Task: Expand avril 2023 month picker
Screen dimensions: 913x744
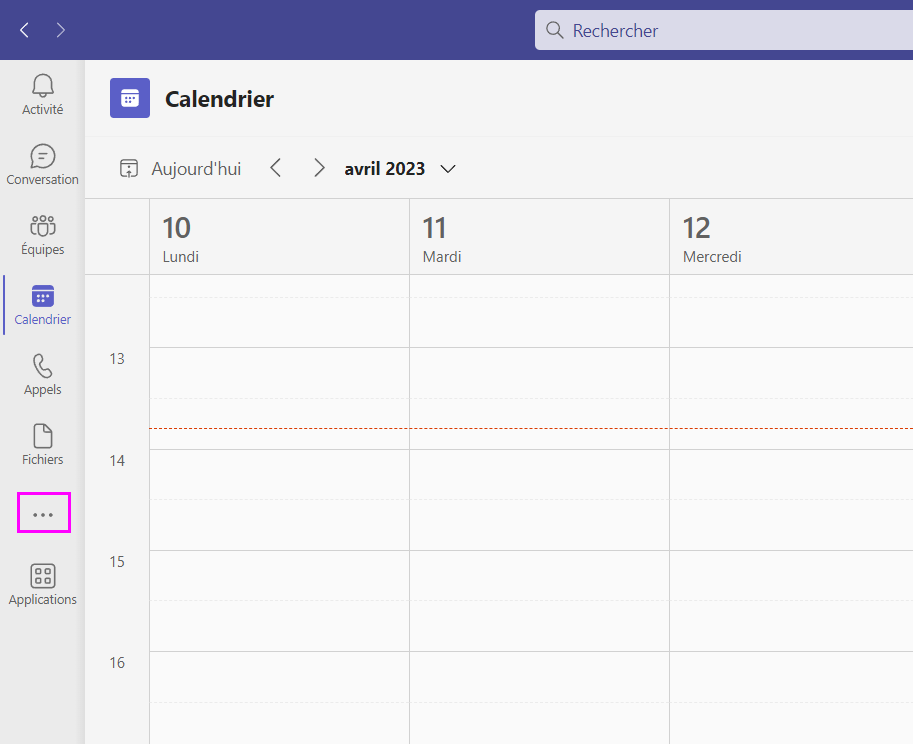Action: click(399, 169)
